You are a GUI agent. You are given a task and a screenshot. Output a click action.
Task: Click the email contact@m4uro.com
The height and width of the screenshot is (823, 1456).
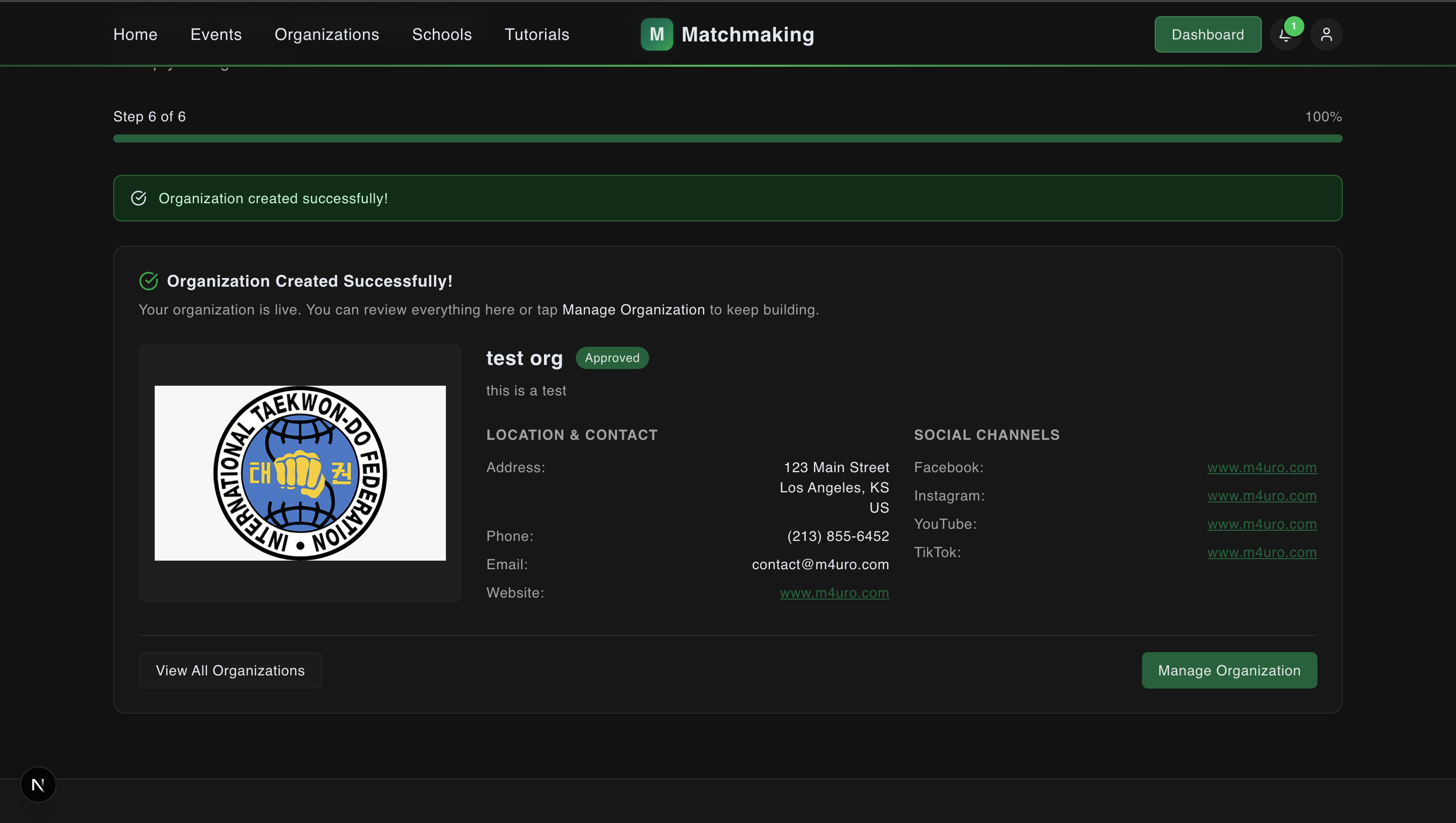pos(820,565)
